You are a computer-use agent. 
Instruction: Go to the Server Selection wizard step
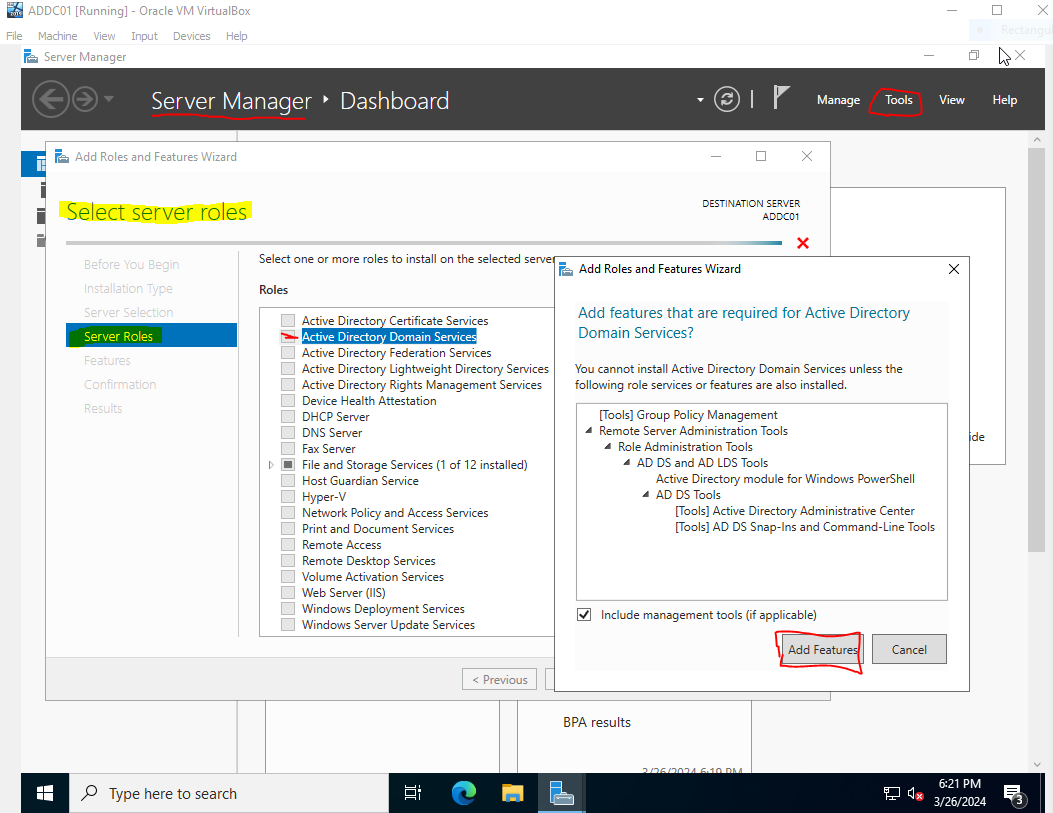click(128, 312)
